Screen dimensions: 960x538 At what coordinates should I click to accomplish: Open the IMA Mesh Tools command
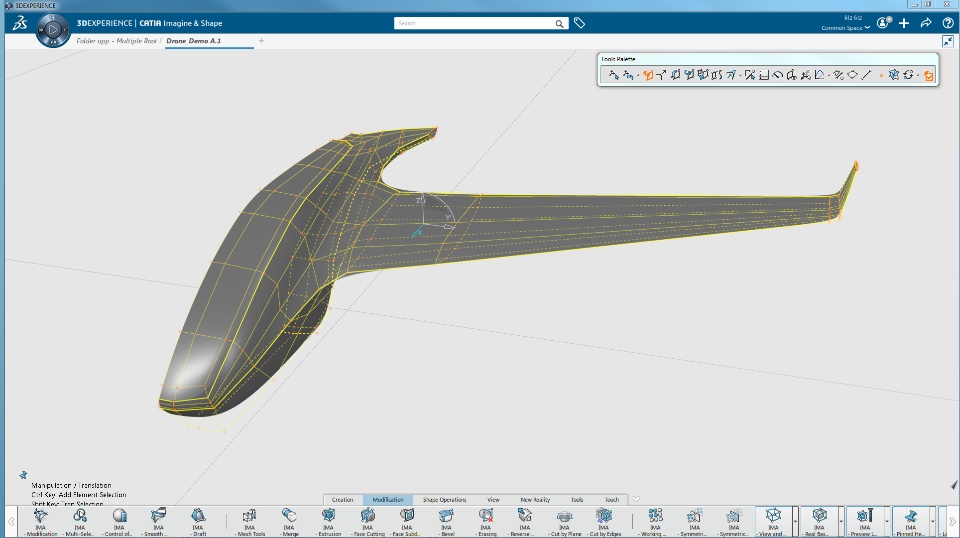[249, 522]
